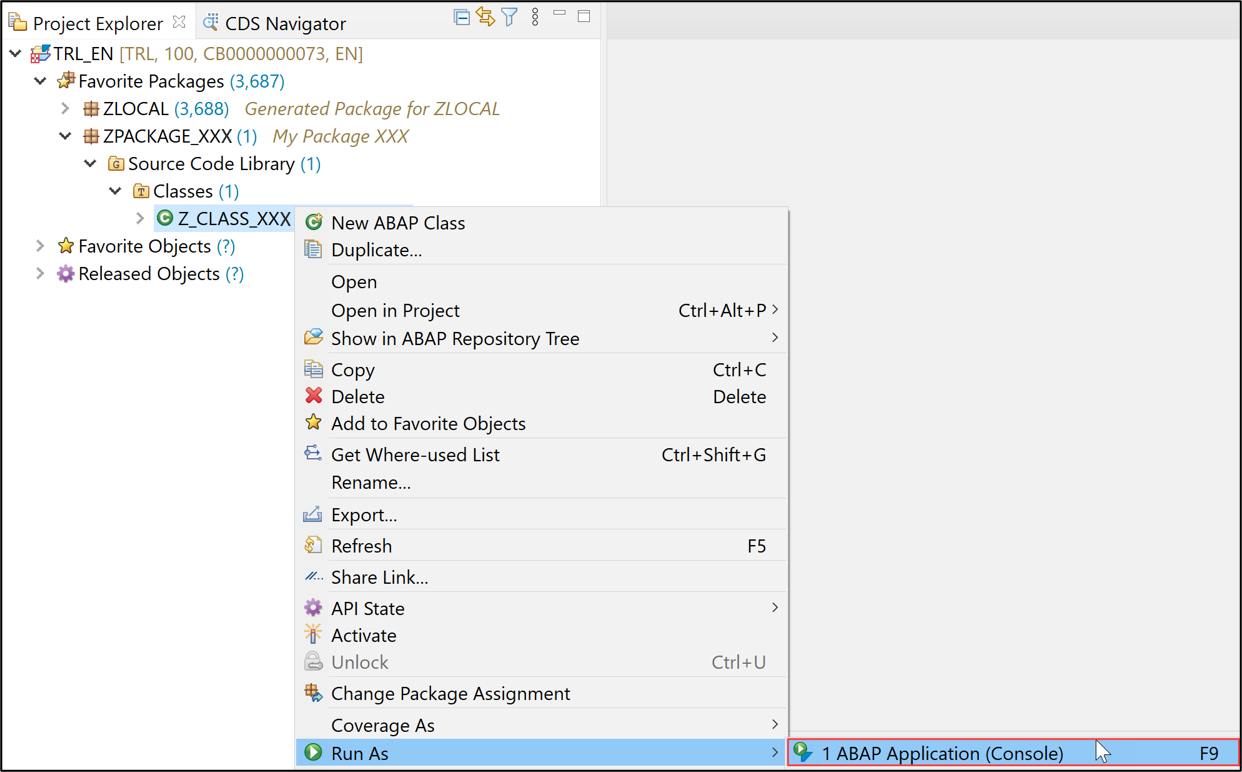Choose Export... from context menu

pyautogui.click(x=542, y=515)
